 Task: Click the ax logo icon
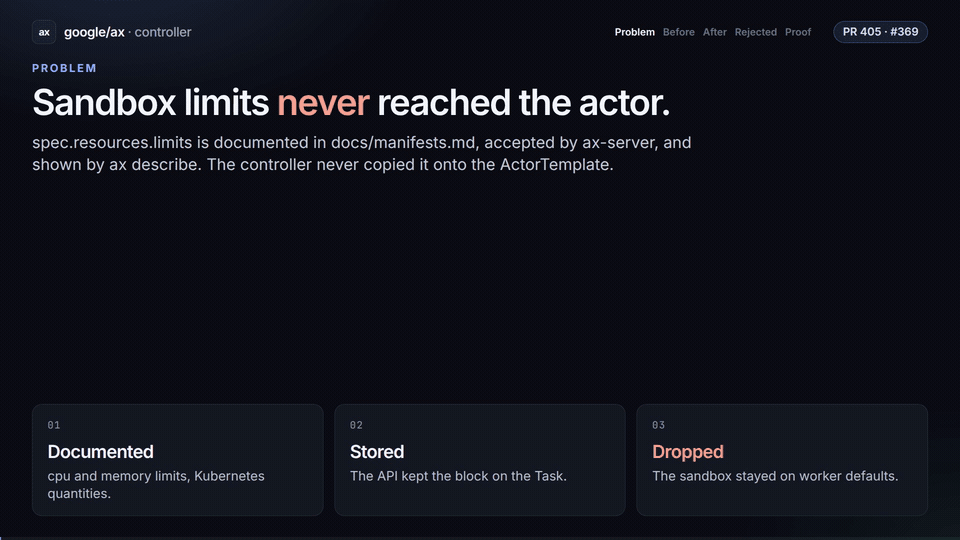click(x=44, y=32)
